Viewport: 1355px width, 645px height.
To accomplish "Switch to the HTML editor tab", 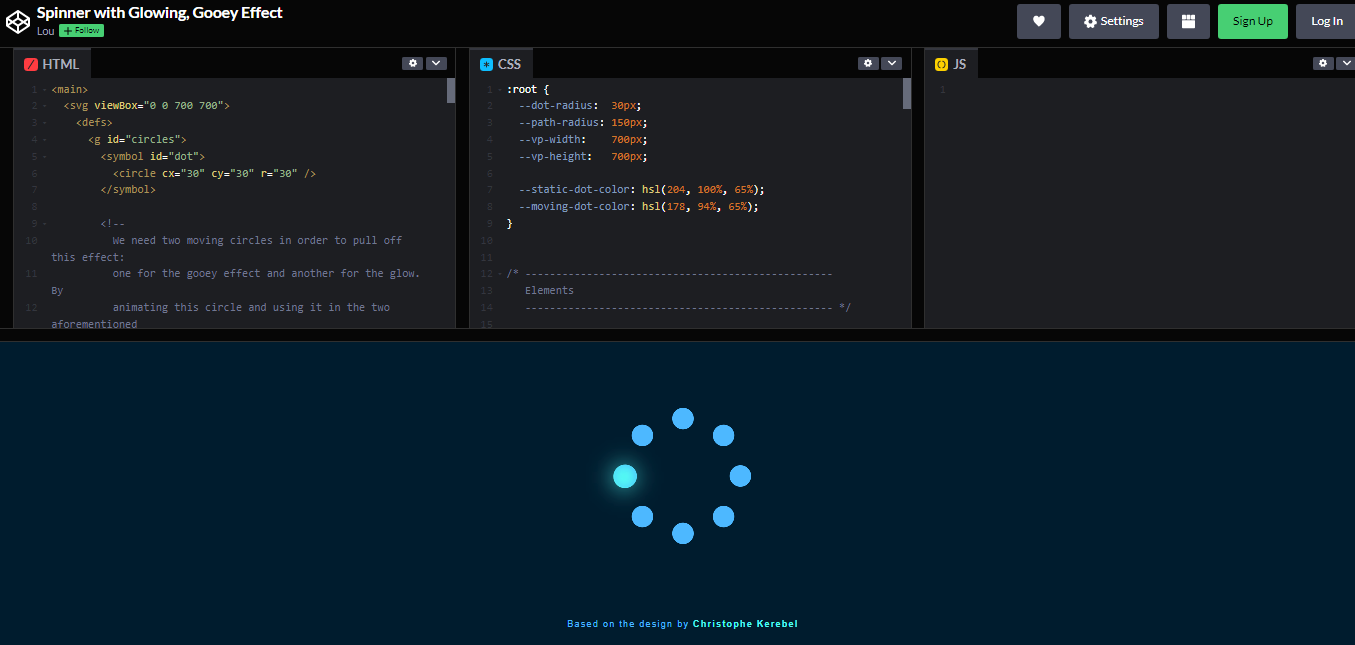I will [x=58, y=63].
